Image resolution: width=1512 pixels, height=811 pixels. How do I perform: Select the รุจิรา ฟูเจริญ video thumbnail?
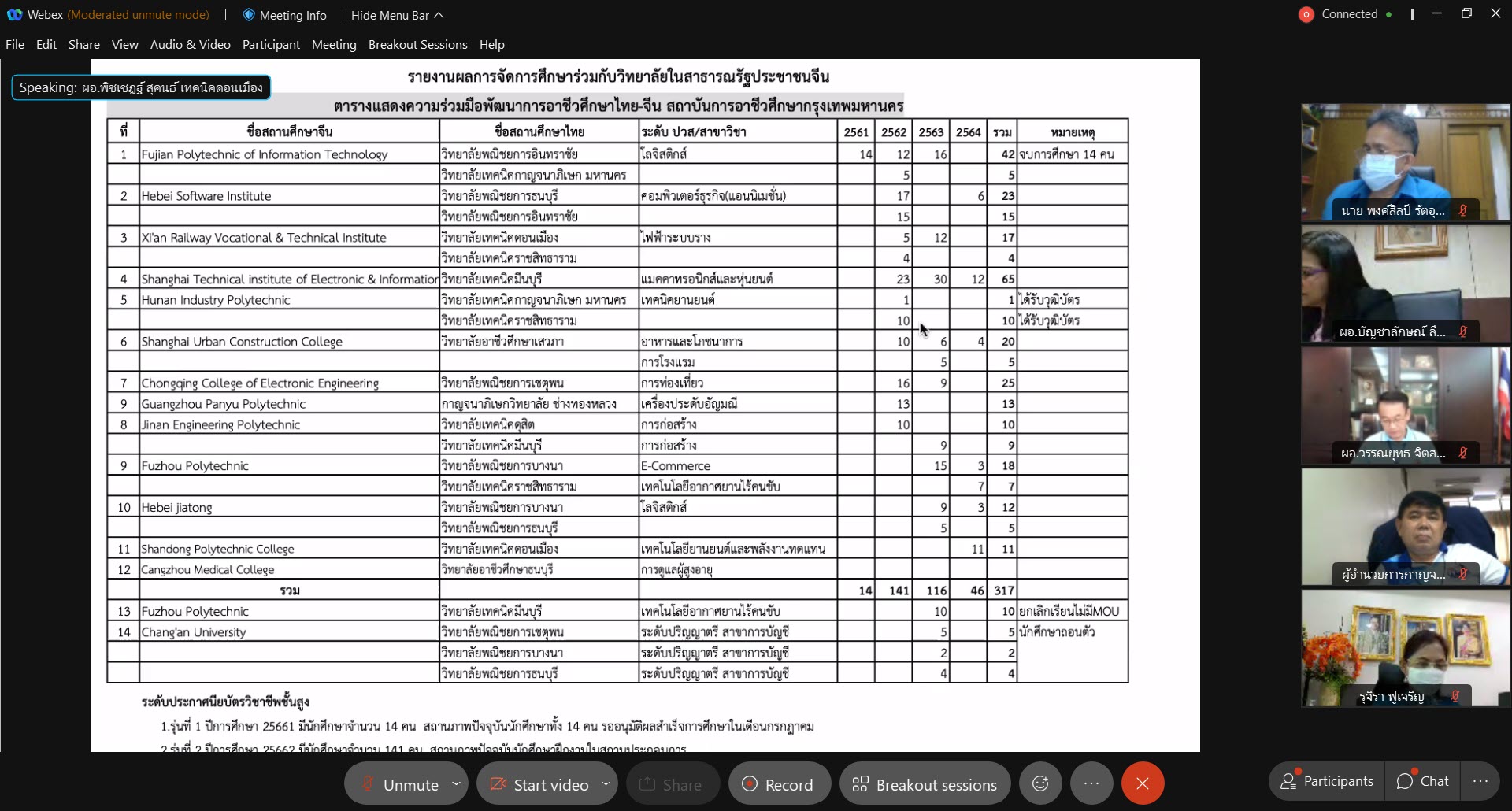(1406, 648)
